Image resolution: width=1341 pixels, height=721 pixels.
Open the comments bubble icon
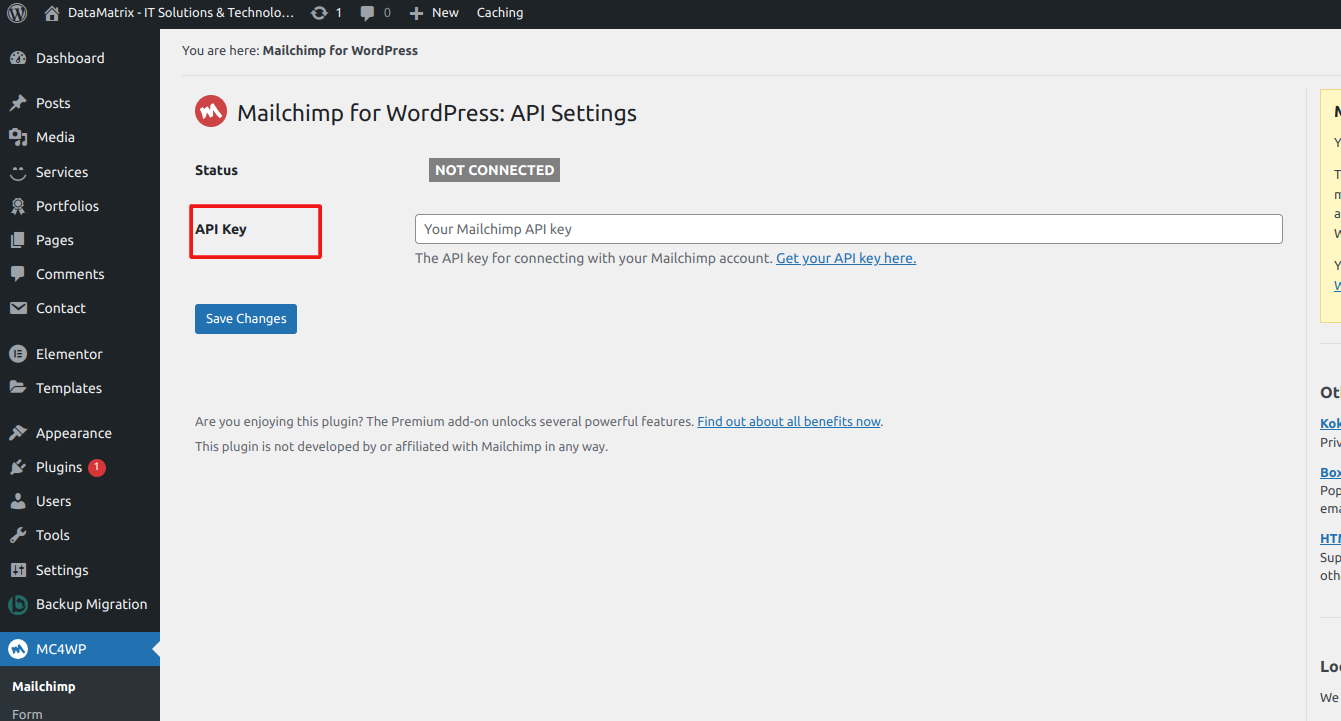pos(368,13)
